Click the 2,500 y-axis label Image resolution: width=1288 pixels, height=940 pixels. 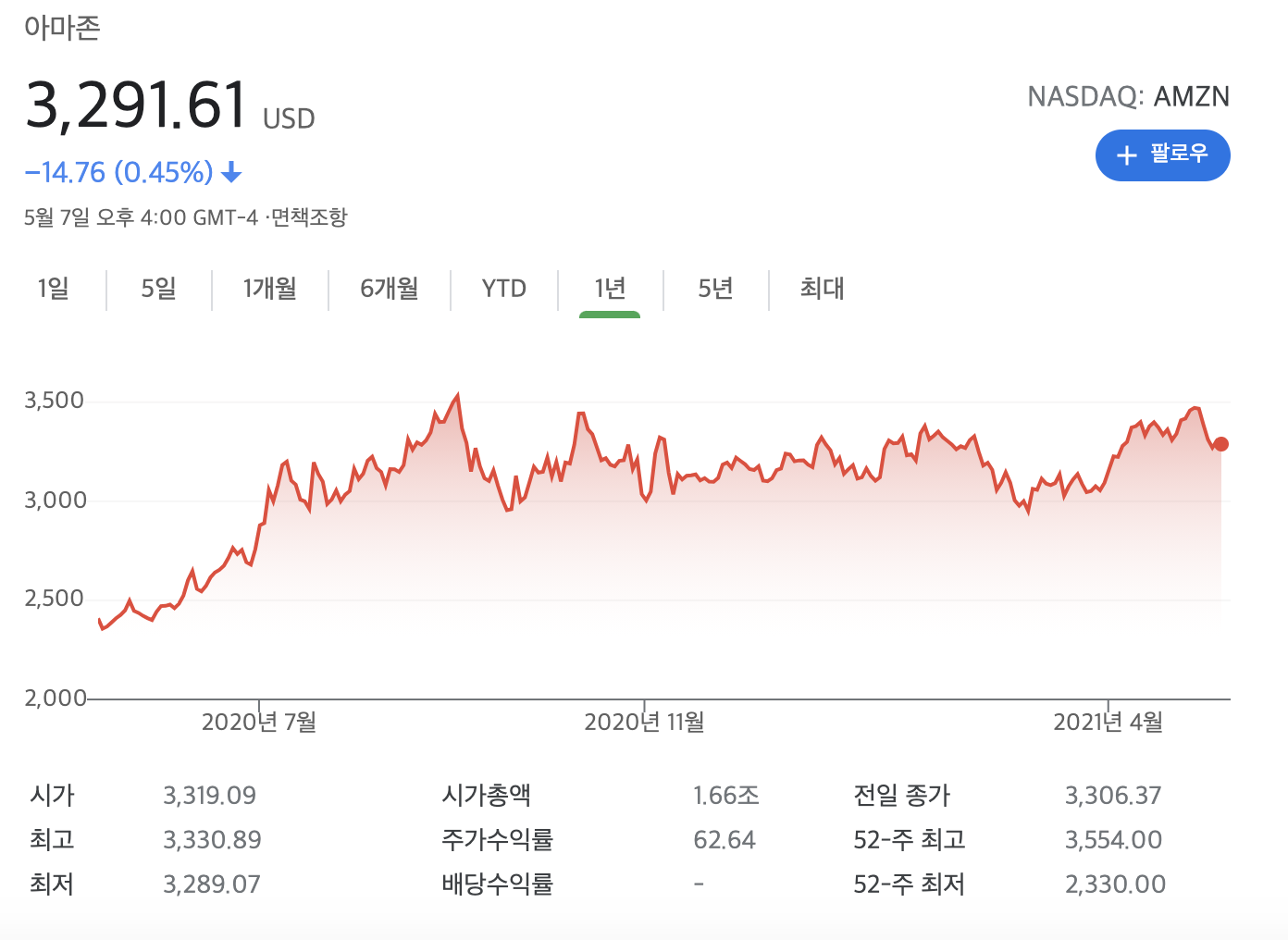(54, 599)
